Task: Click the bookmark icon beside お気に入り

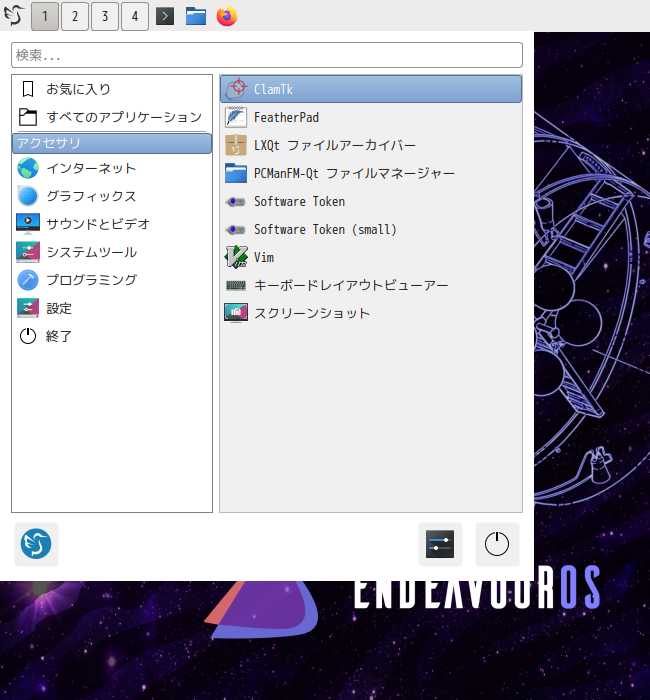Action: coord(28,89)
